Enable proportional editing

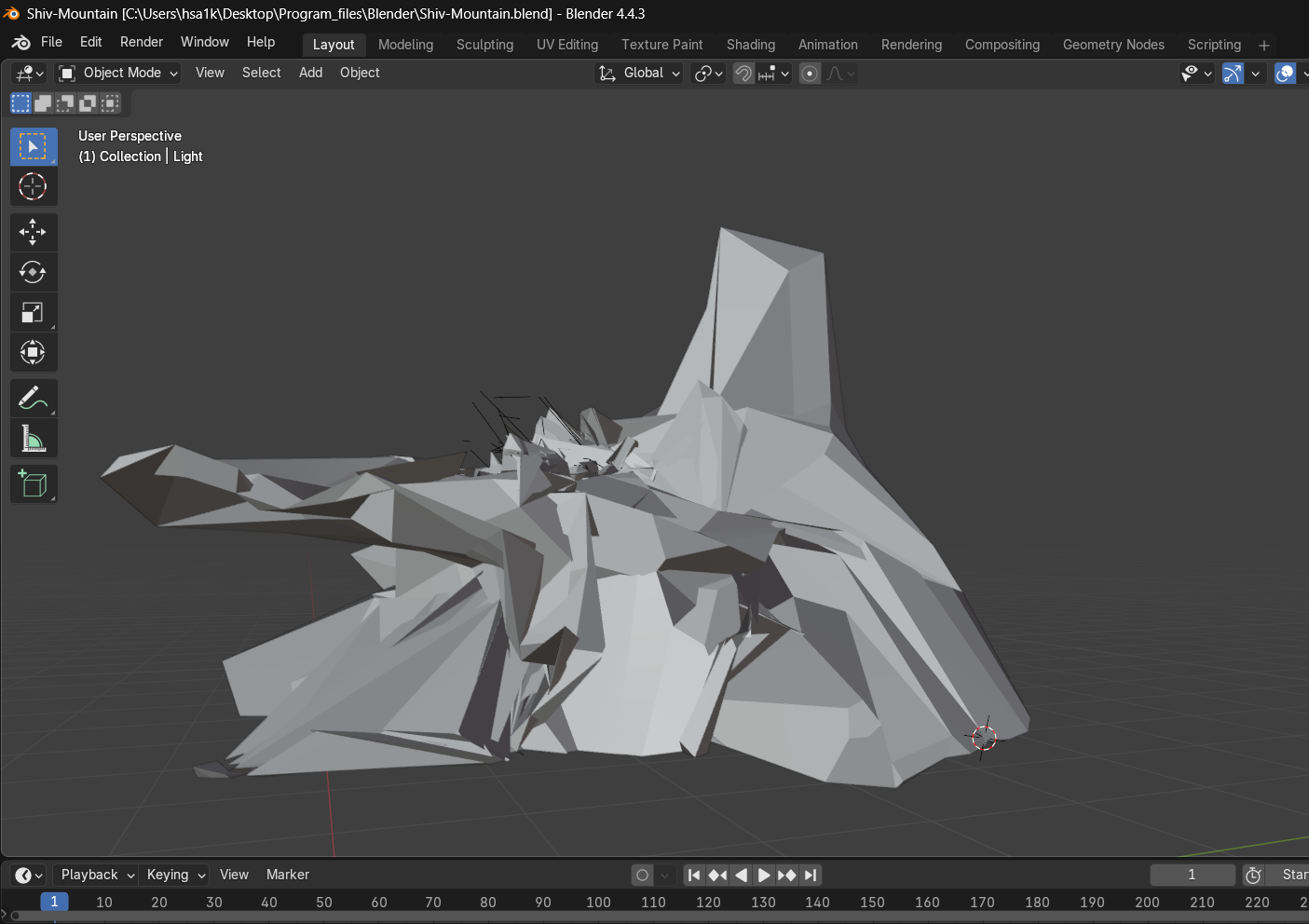pos(810,74)
